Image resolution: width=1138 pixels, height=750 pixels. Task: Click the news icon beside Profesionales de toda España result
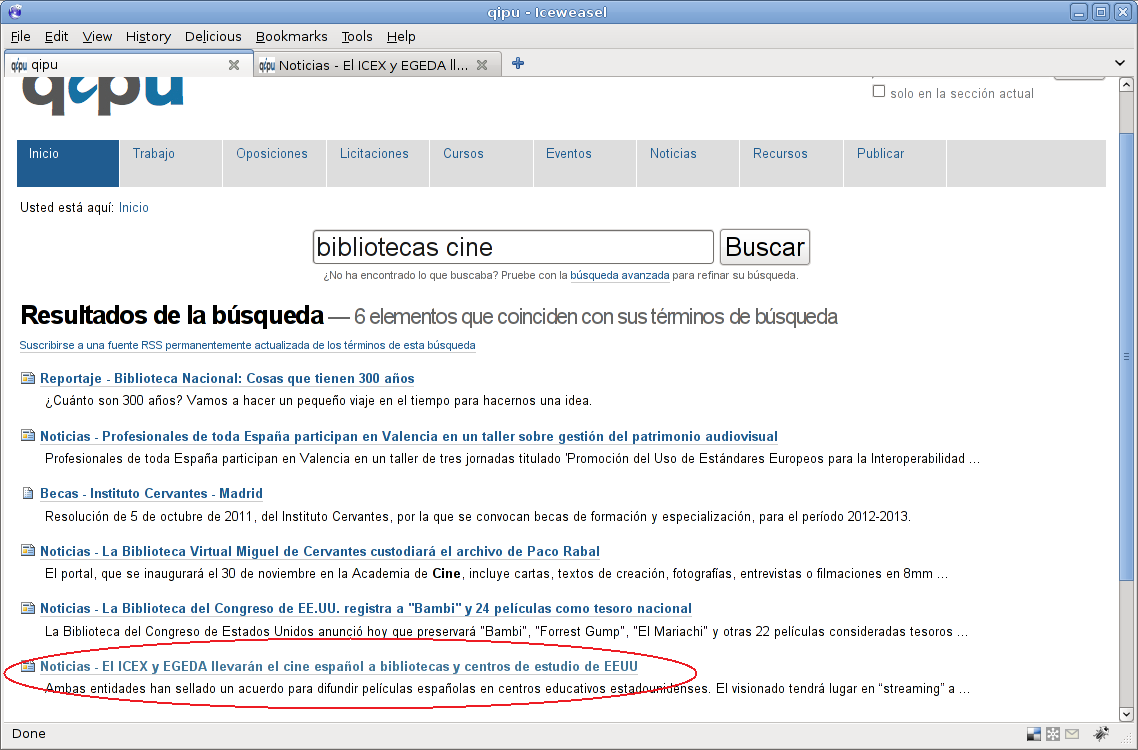coord(28,436)
